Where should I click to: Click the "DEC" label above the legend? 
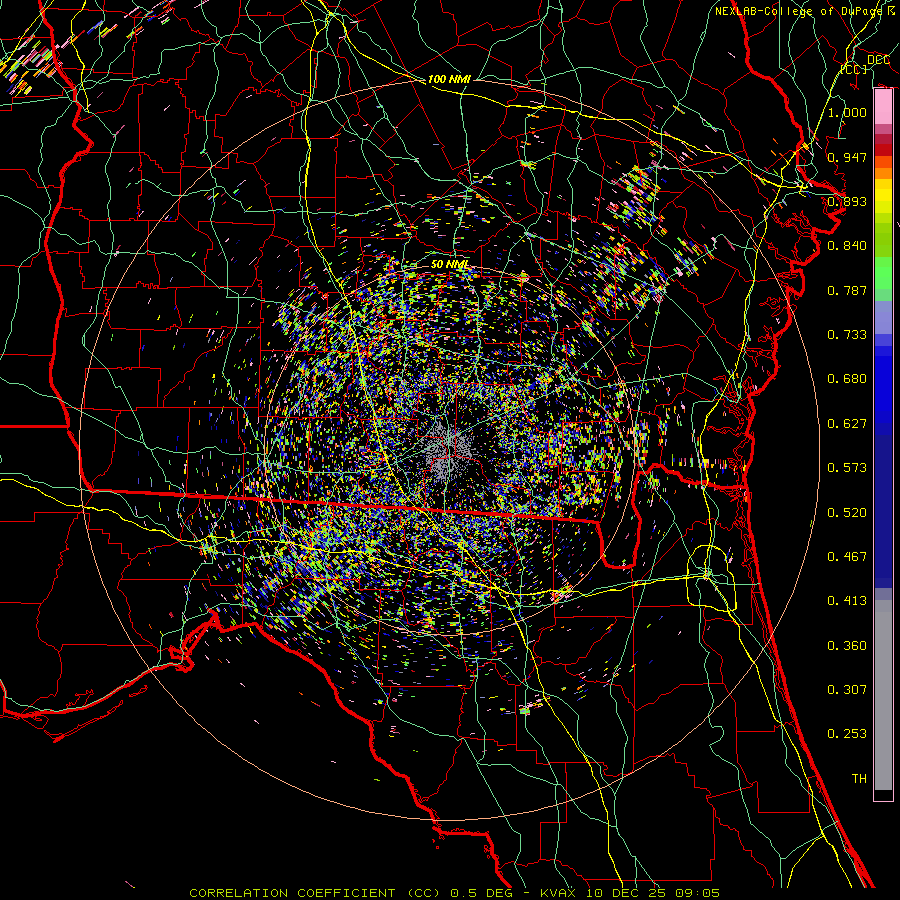(878, 60)
